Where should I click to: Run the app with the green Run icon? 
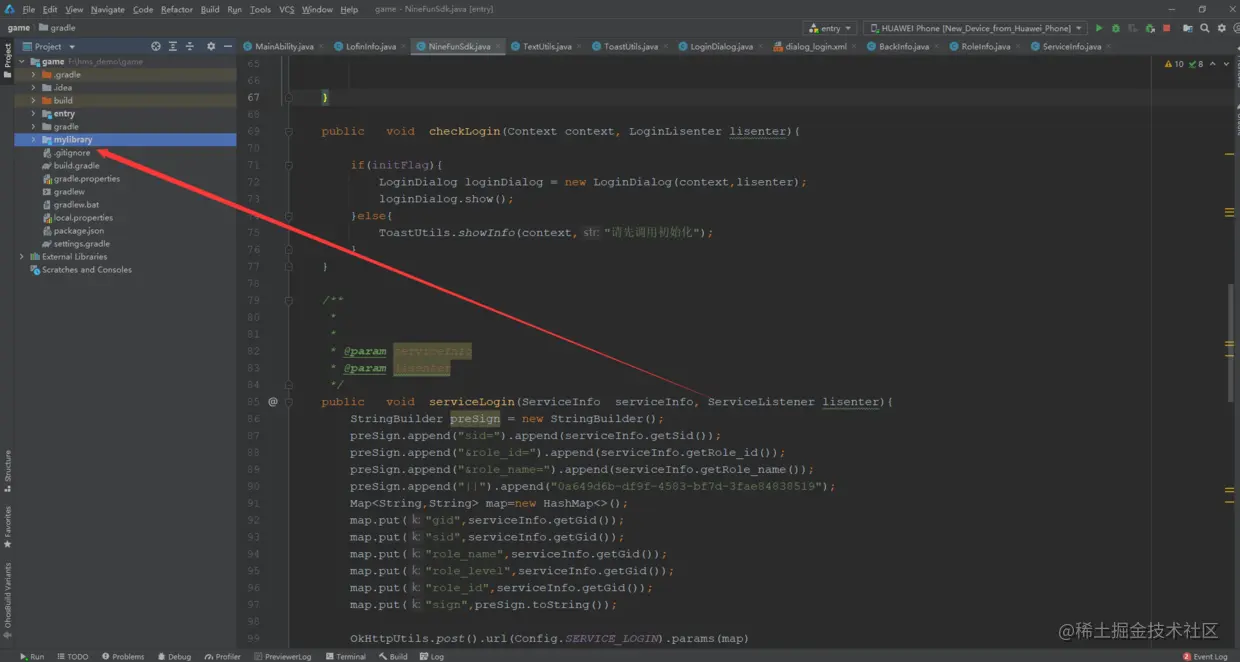point(1099,28)
